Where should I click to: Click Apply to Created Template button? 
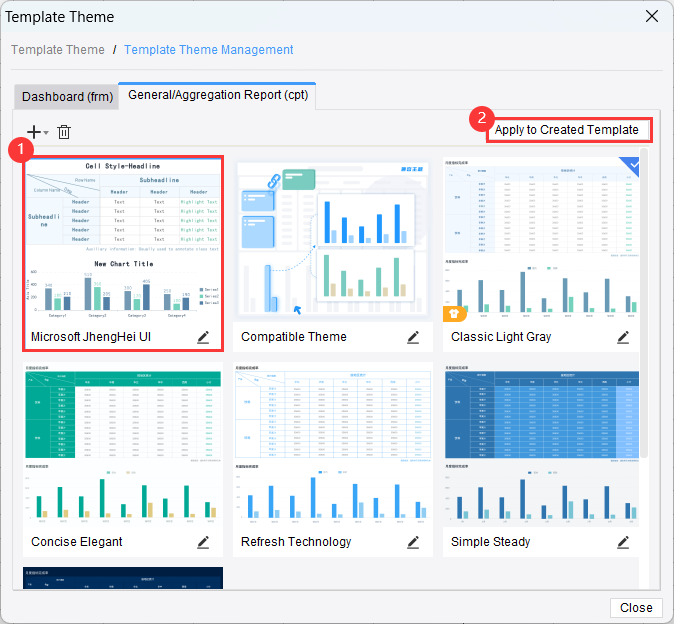567,130
